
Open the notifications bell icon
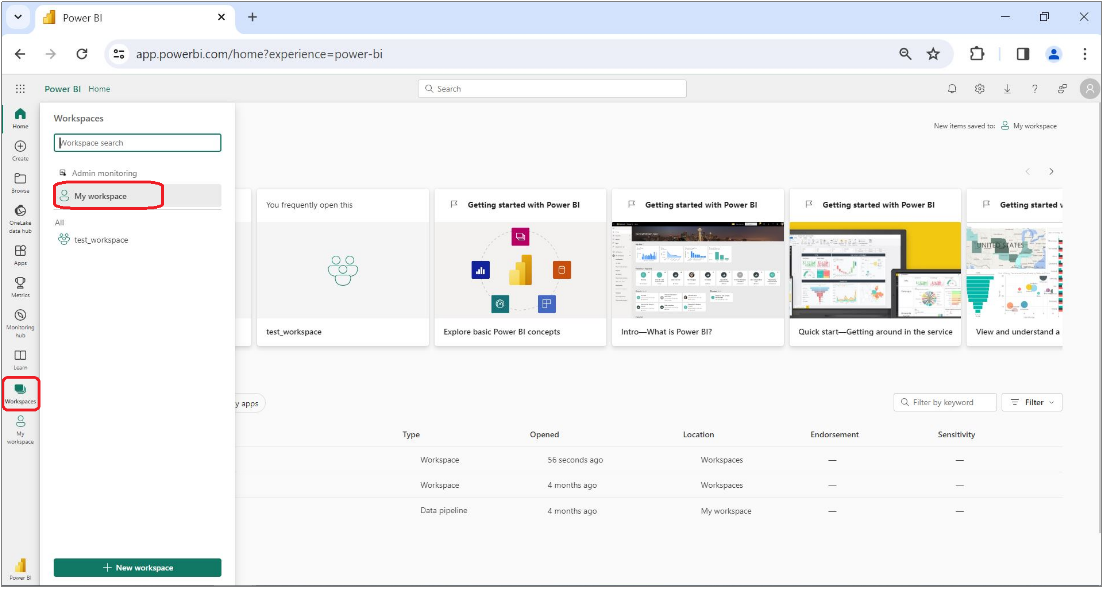[952, 89]
